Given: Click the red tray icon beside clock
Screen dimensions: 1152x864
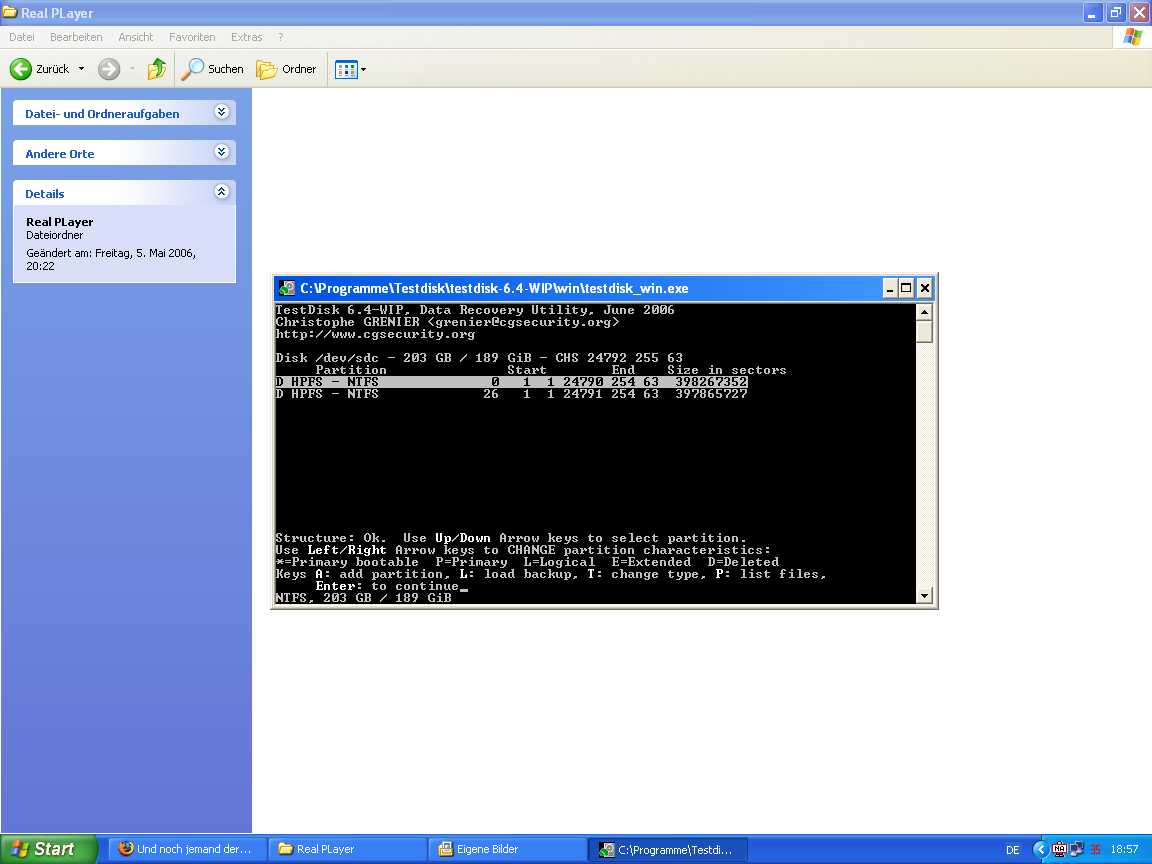Looking at the screenshot, I should (x=1095, y=850).
